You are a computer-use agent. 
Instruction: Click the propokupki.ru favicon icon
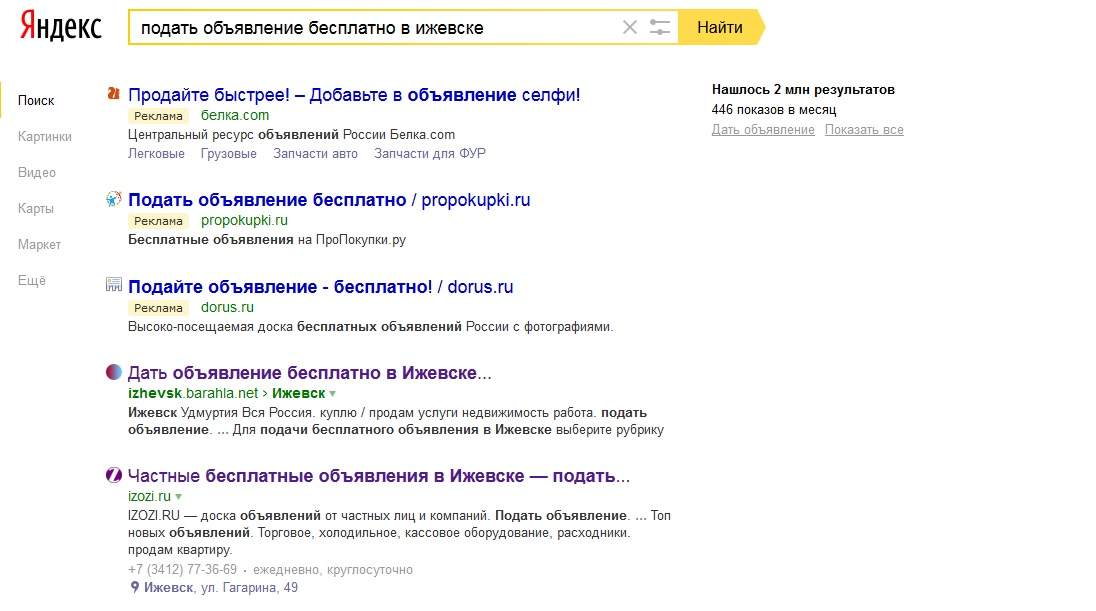coord(113,199)
